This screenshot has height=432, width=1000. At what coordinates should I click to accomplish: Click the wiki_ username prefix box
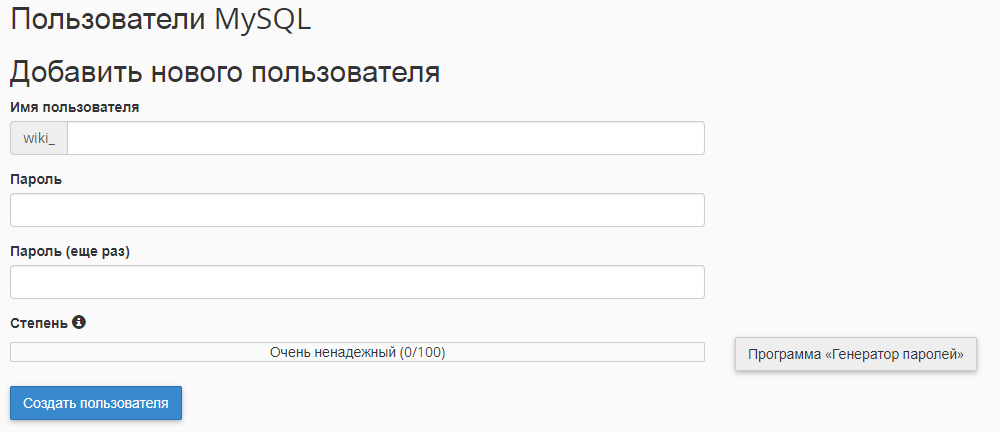coord(39,138)
